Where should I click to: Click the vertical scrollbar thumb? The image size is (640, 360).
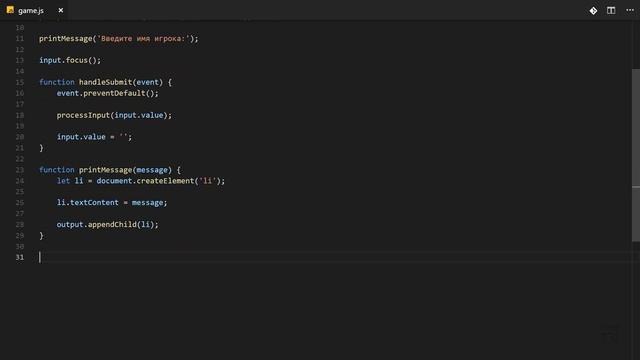point(636,155)
